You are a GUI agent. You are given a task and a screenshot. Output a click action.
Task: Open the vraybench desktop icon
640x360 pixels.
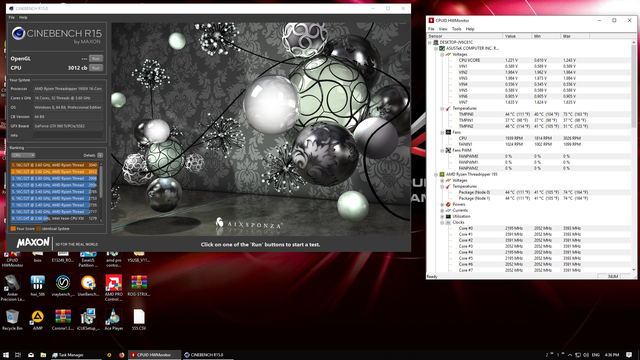63,285
